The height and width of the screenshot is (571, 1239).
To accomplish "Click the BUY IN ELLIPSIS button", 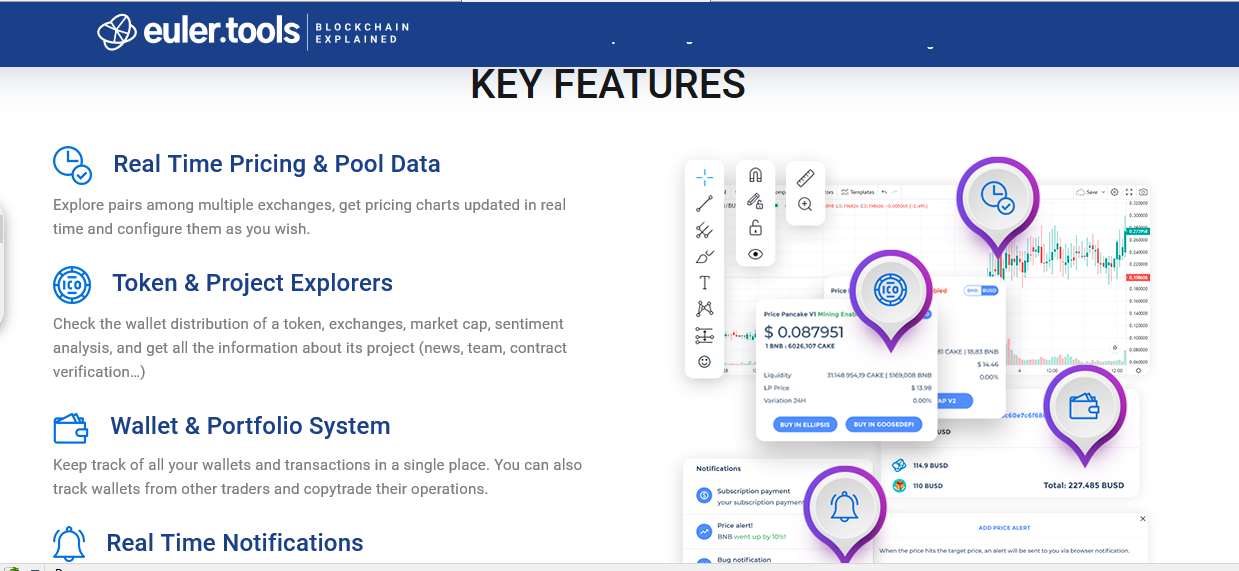I will [806, 425].
